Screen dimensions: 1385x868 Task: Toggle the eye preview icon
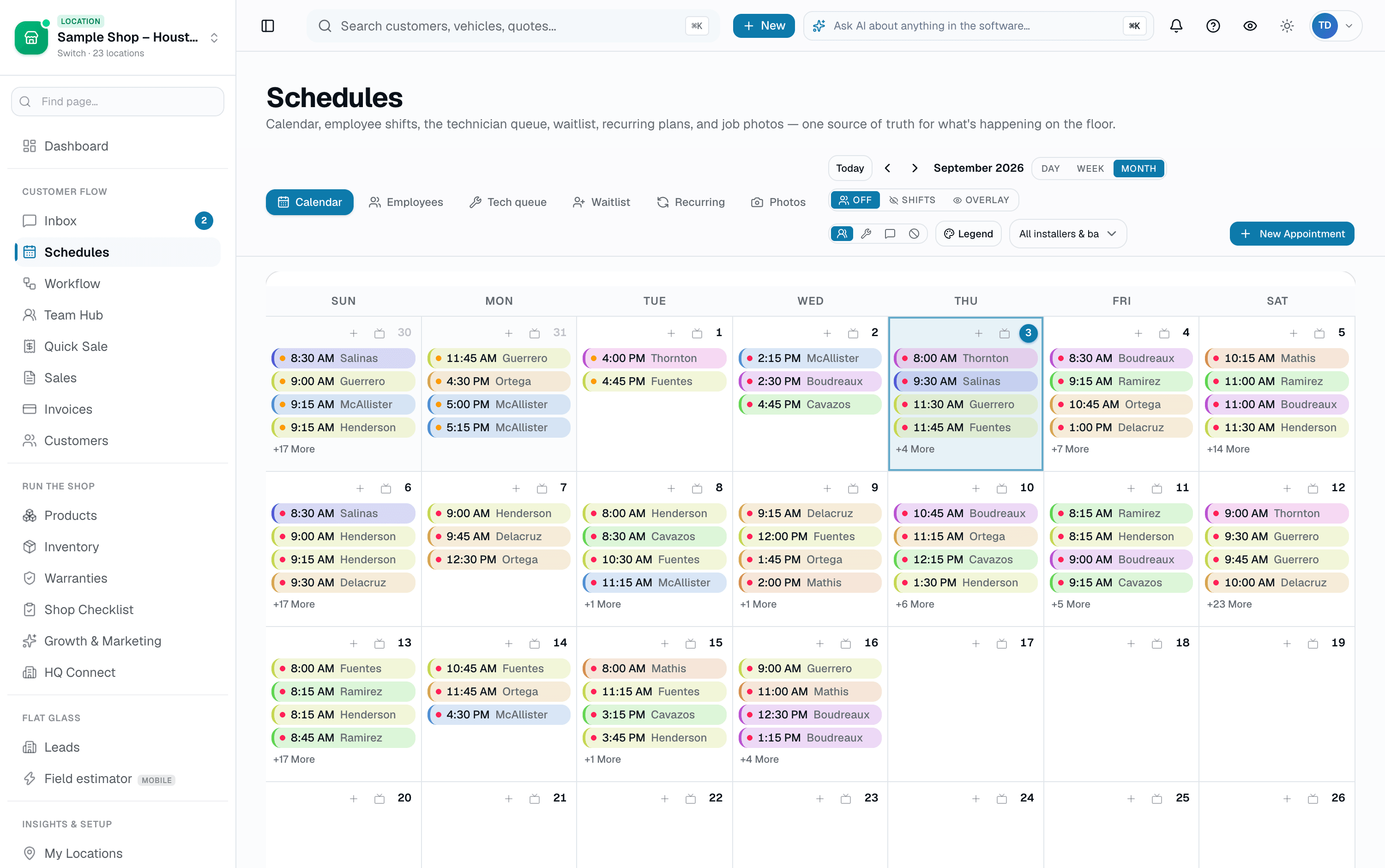click(1250, 26)
